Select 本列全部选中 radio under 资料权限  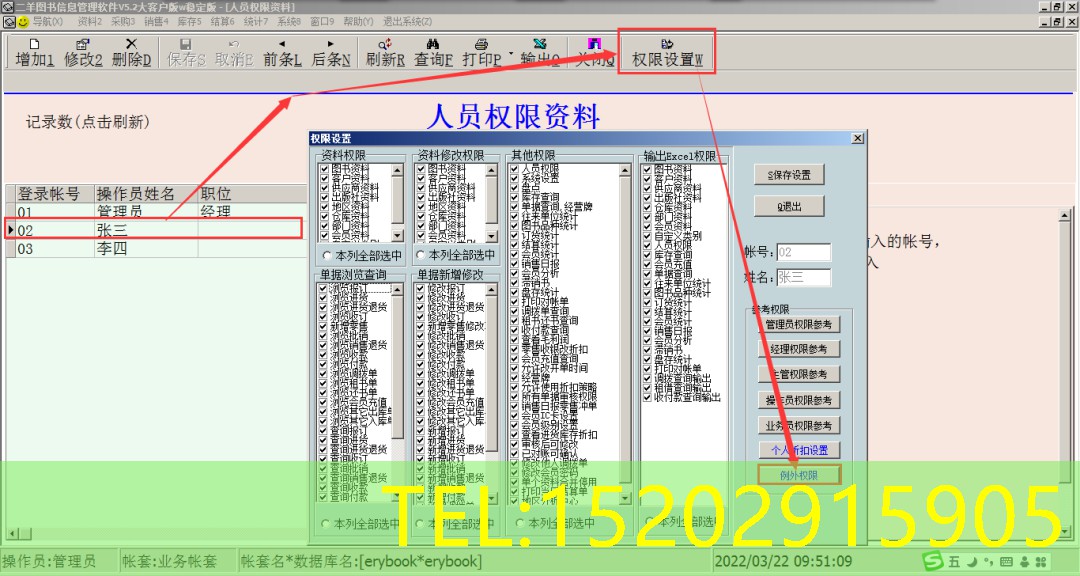click(x=327, y=256)
